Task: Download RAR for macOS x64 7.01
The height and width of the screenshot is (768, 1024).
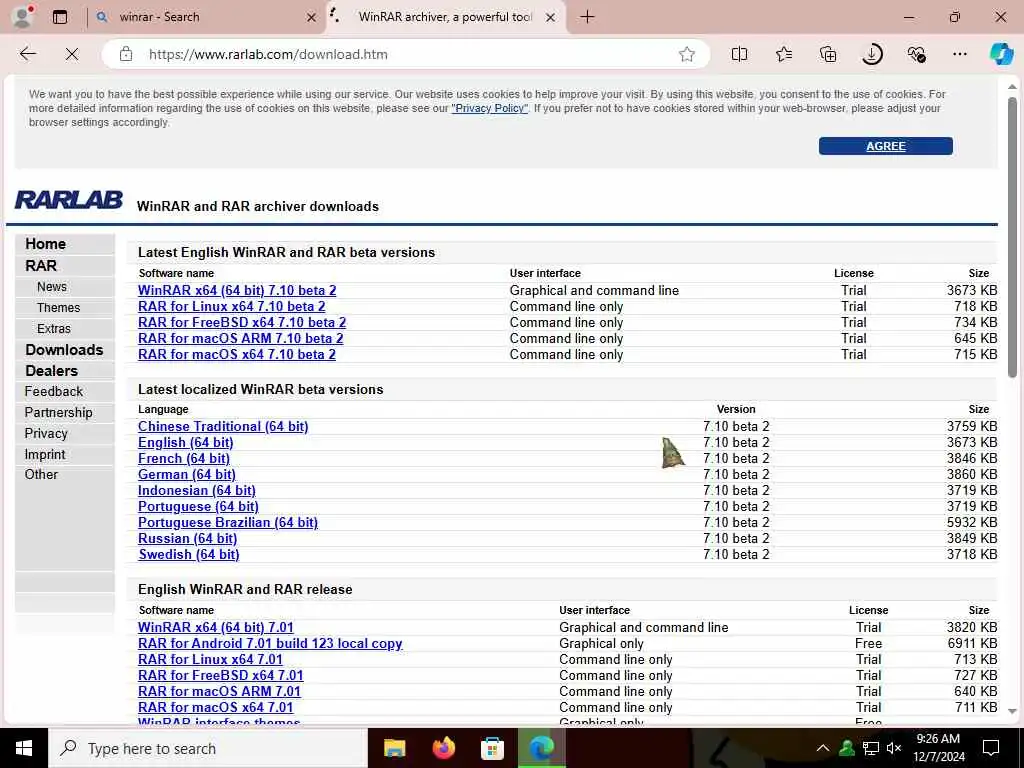Action: [216, 707]
